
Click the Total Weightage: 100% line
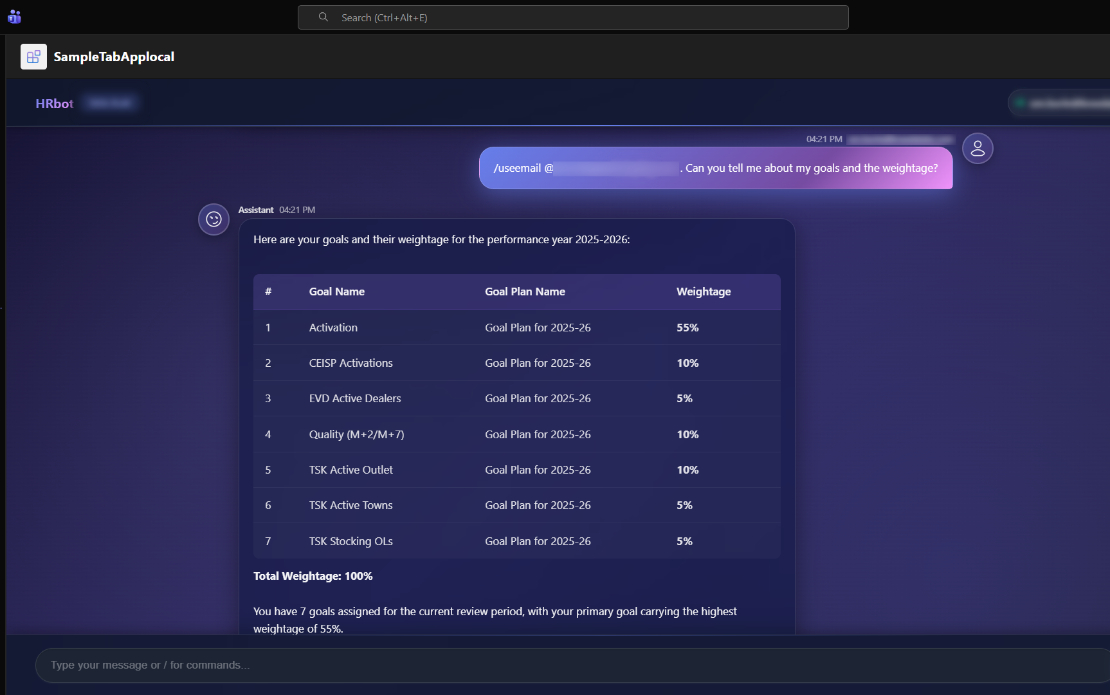tap(313, 576)
